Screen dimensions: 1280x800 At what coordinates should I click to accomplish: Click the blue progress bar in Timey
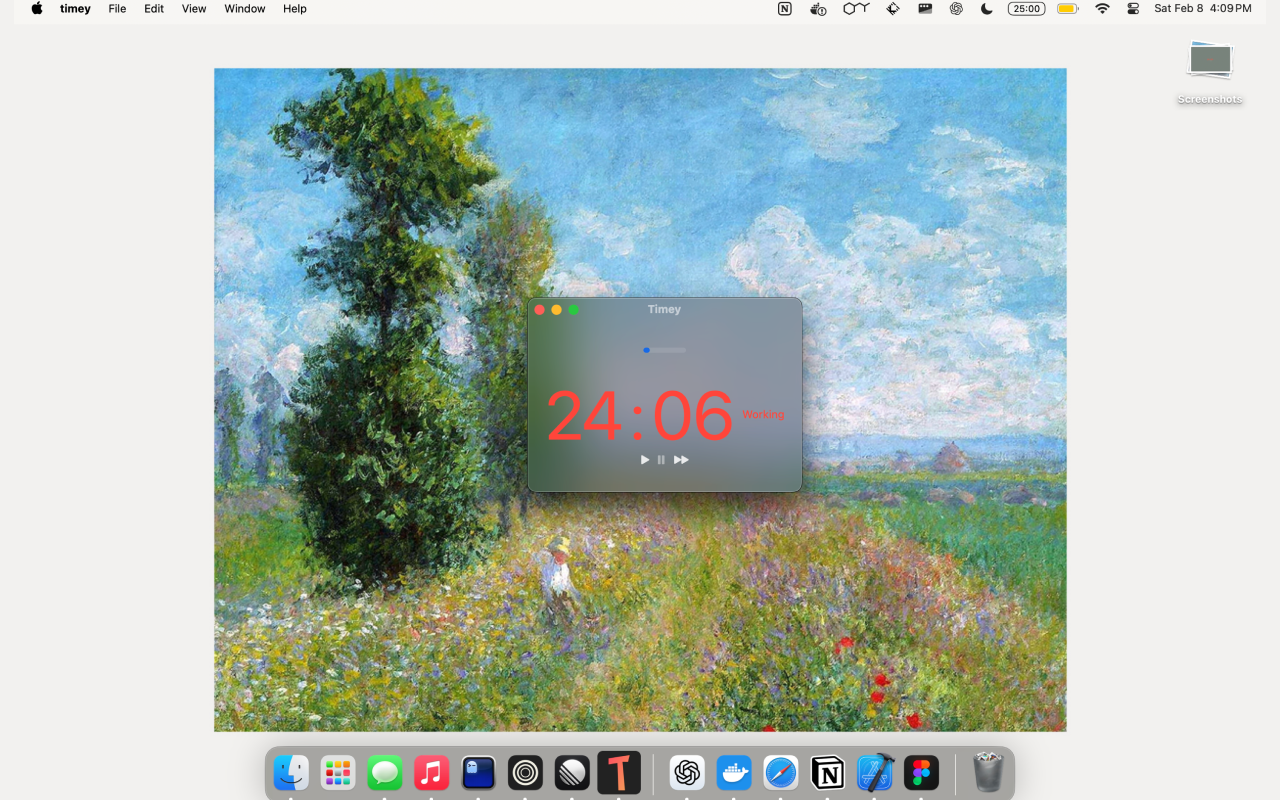[x=665, y=350]
